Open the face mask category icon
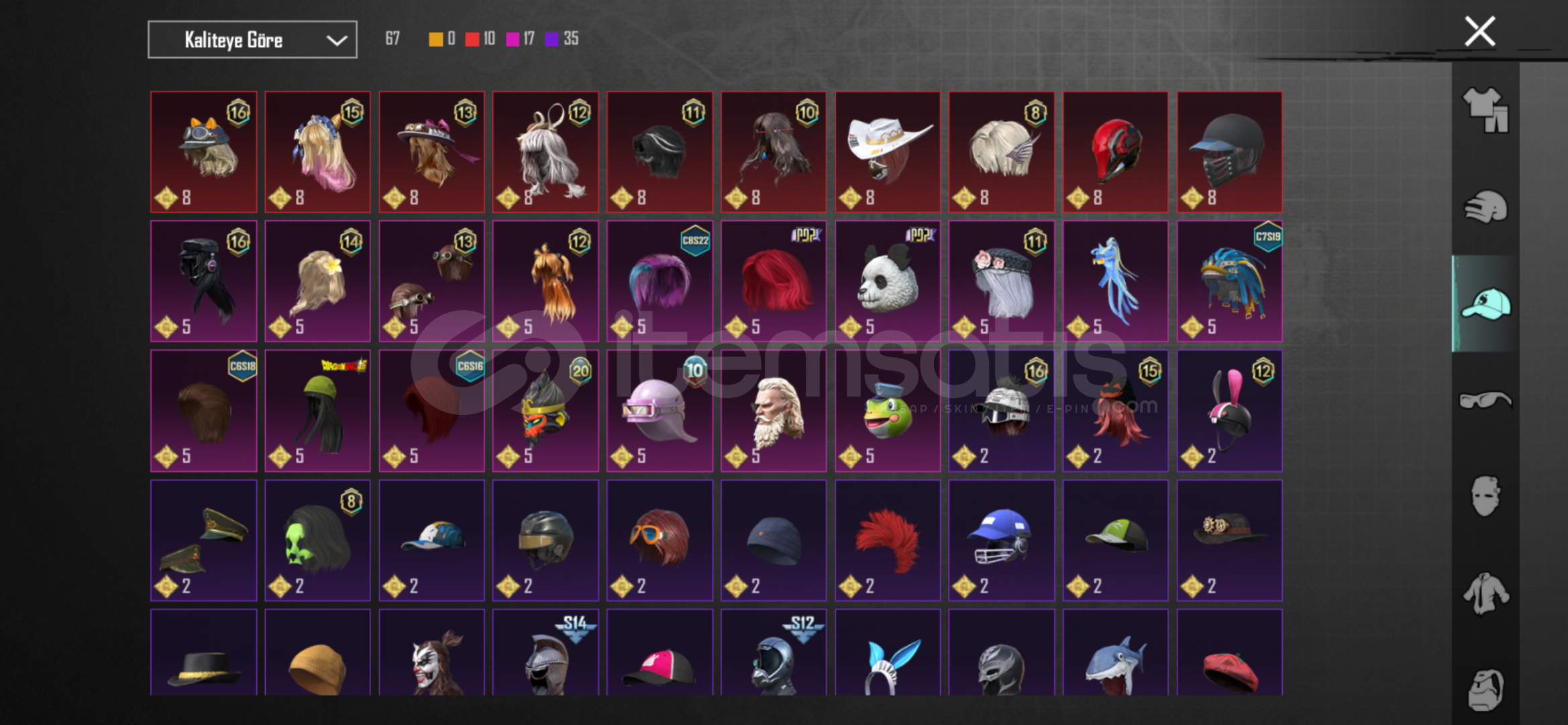Screen dimensions: 1568x725 tap(1485, 496)
